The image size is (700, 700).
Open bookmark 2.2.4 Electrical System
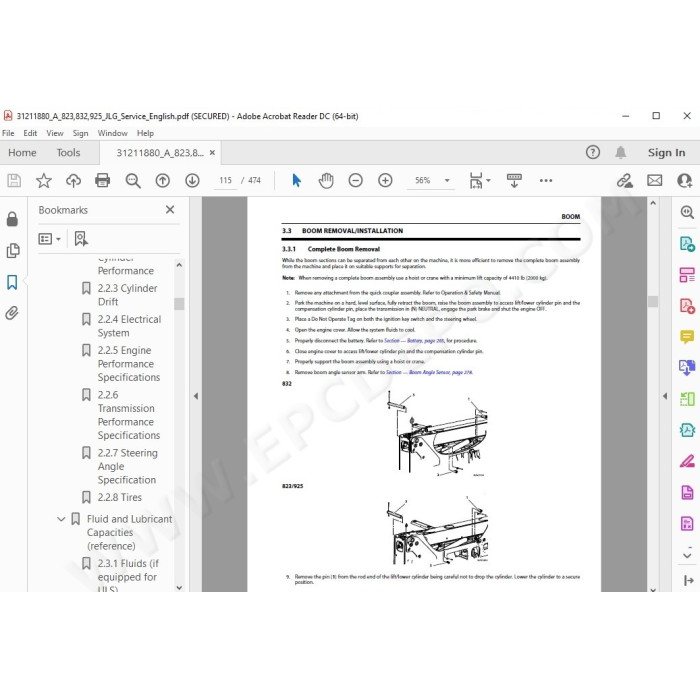(x=129, y=326)
